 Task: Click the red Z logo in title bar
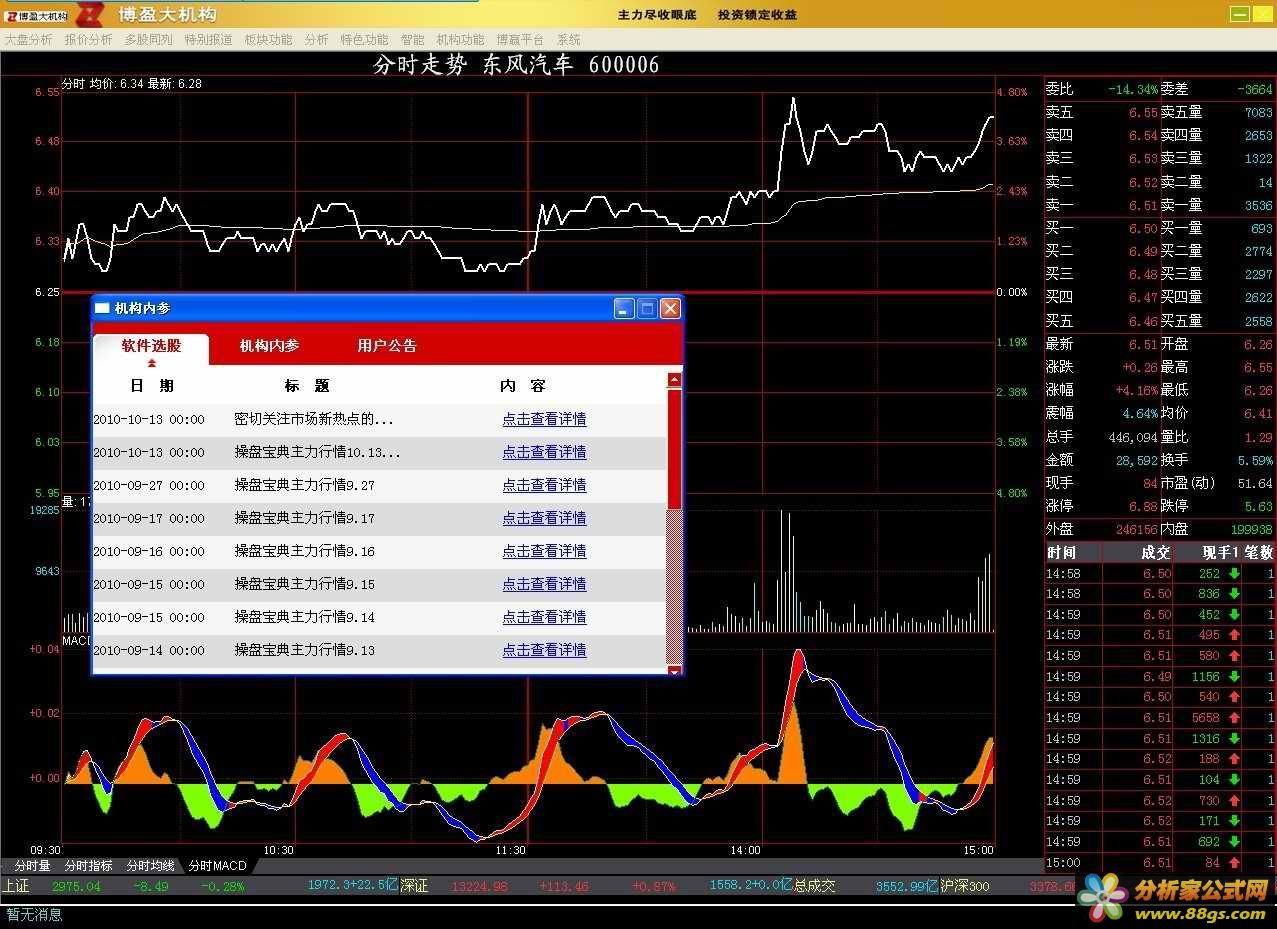[x=90, y=14]
